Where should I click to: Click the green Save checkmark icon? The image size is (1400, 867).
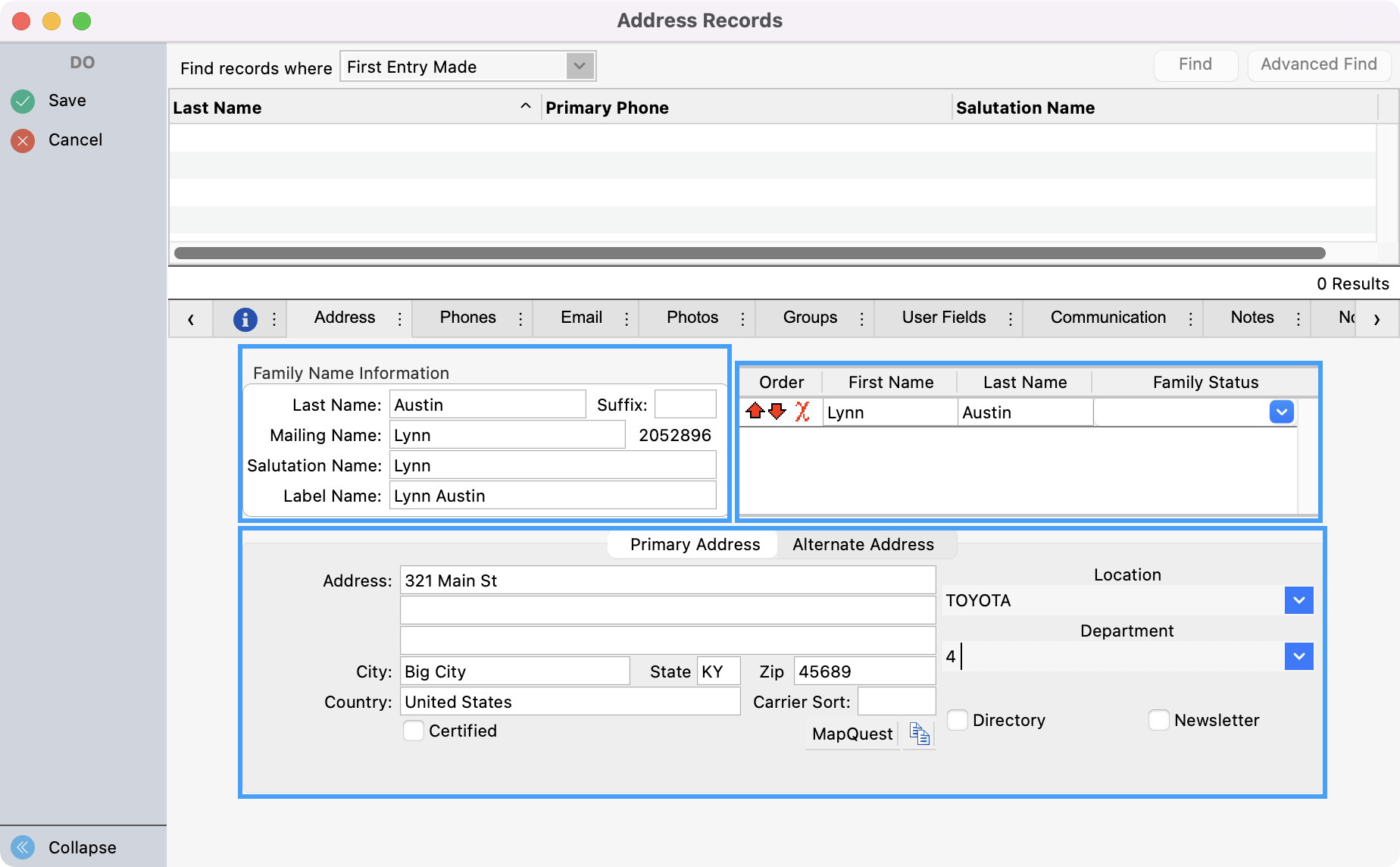(23, 101)
